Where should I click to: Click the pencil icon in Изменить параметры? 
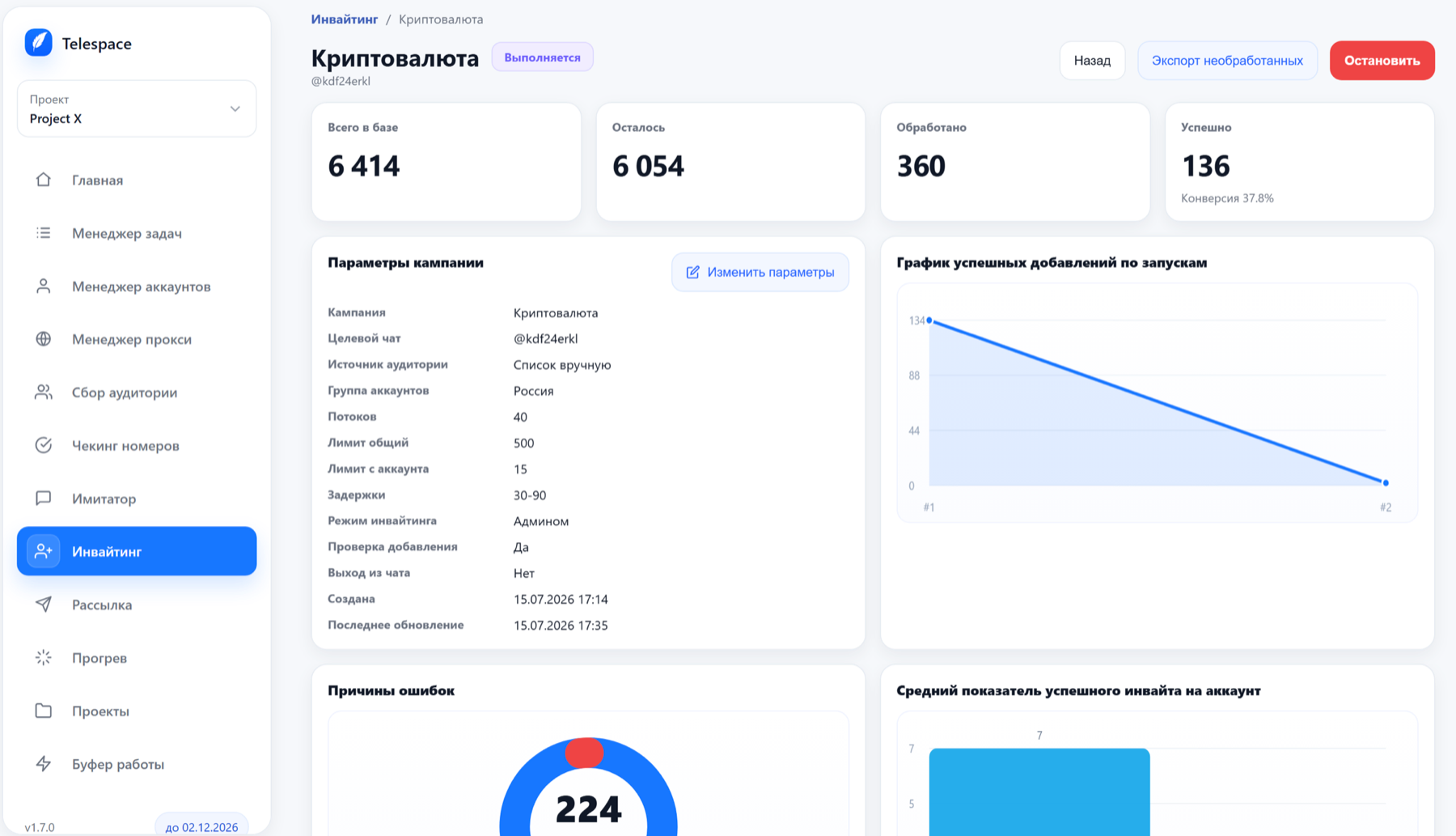pos(693,272)
